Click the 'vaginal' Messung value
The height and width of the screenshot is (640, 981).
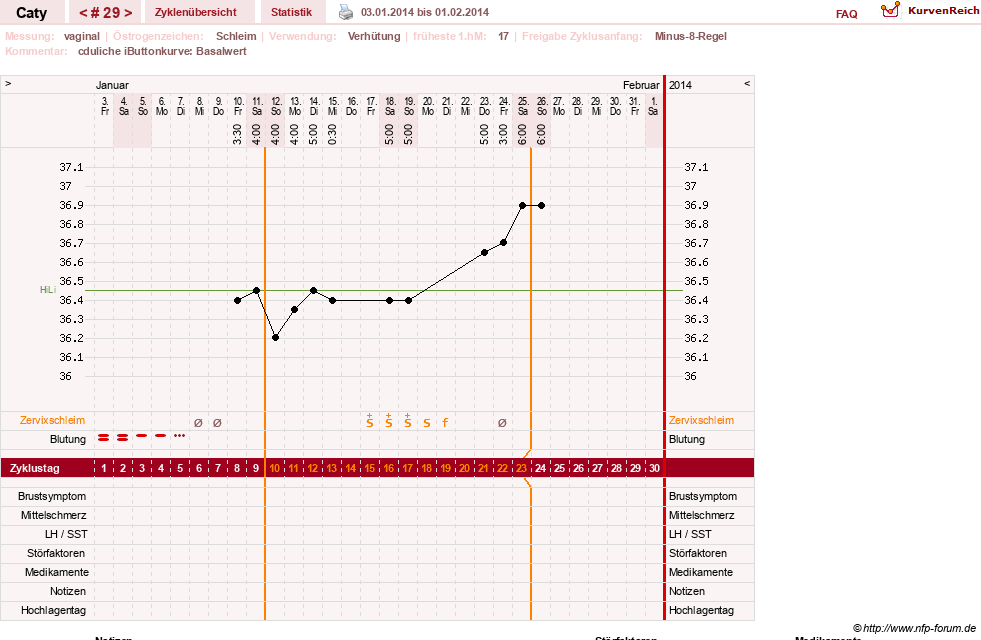tap(81, 36)
